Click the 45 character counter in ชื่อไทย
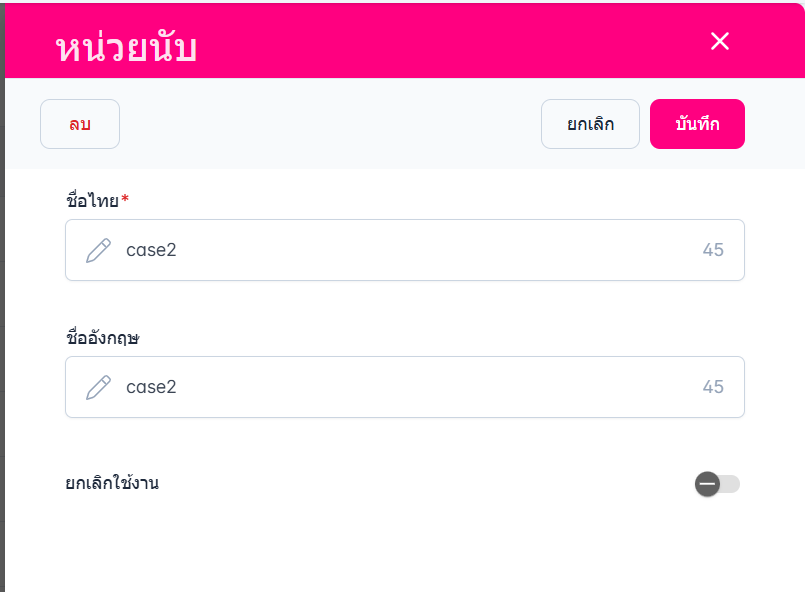The height and width of the screenshot is (592, 805). pyautogui.click(x=713, y=250)
